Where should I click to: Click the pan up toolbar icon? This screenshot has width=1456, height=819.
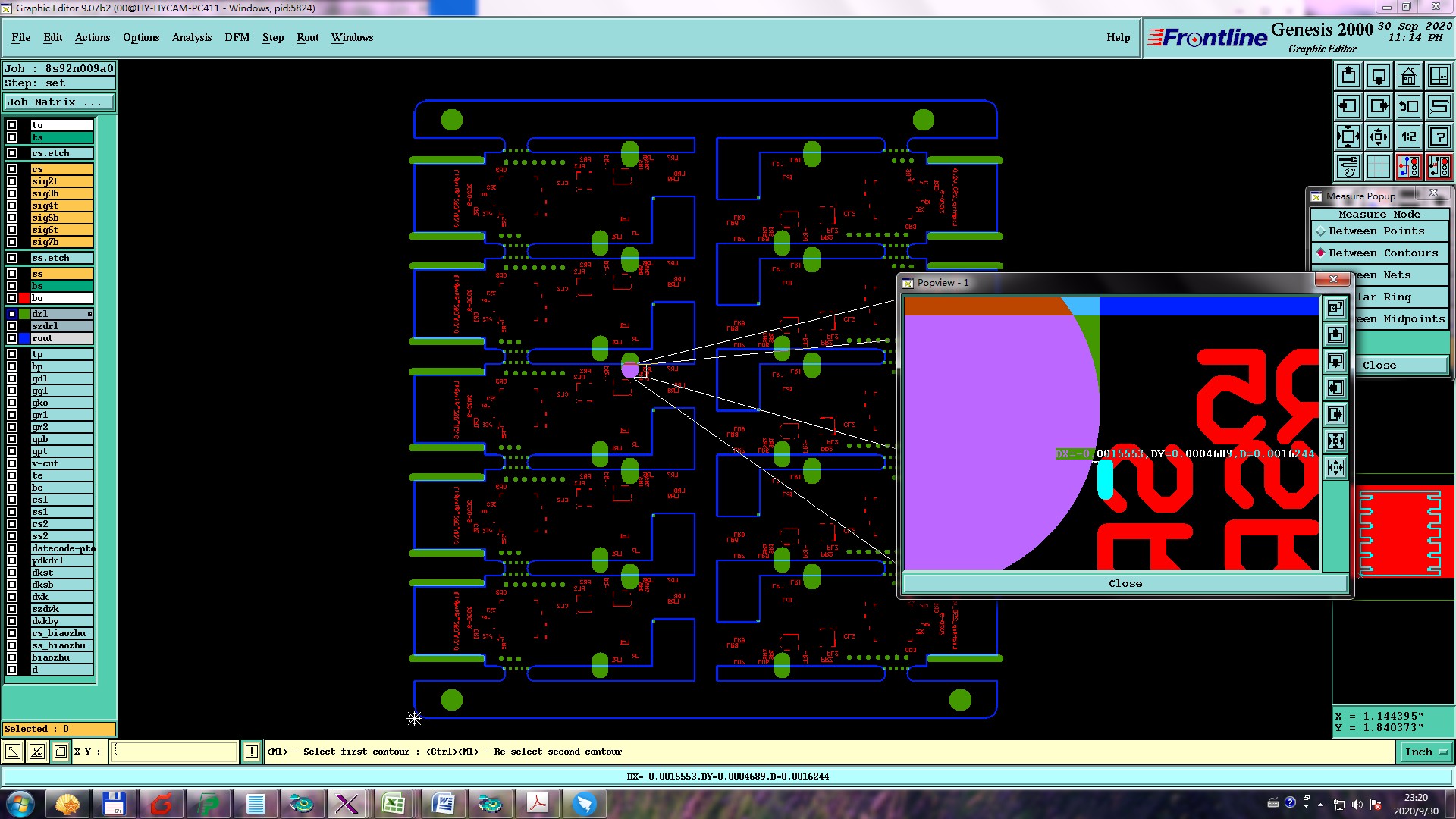coord(1348,76)
